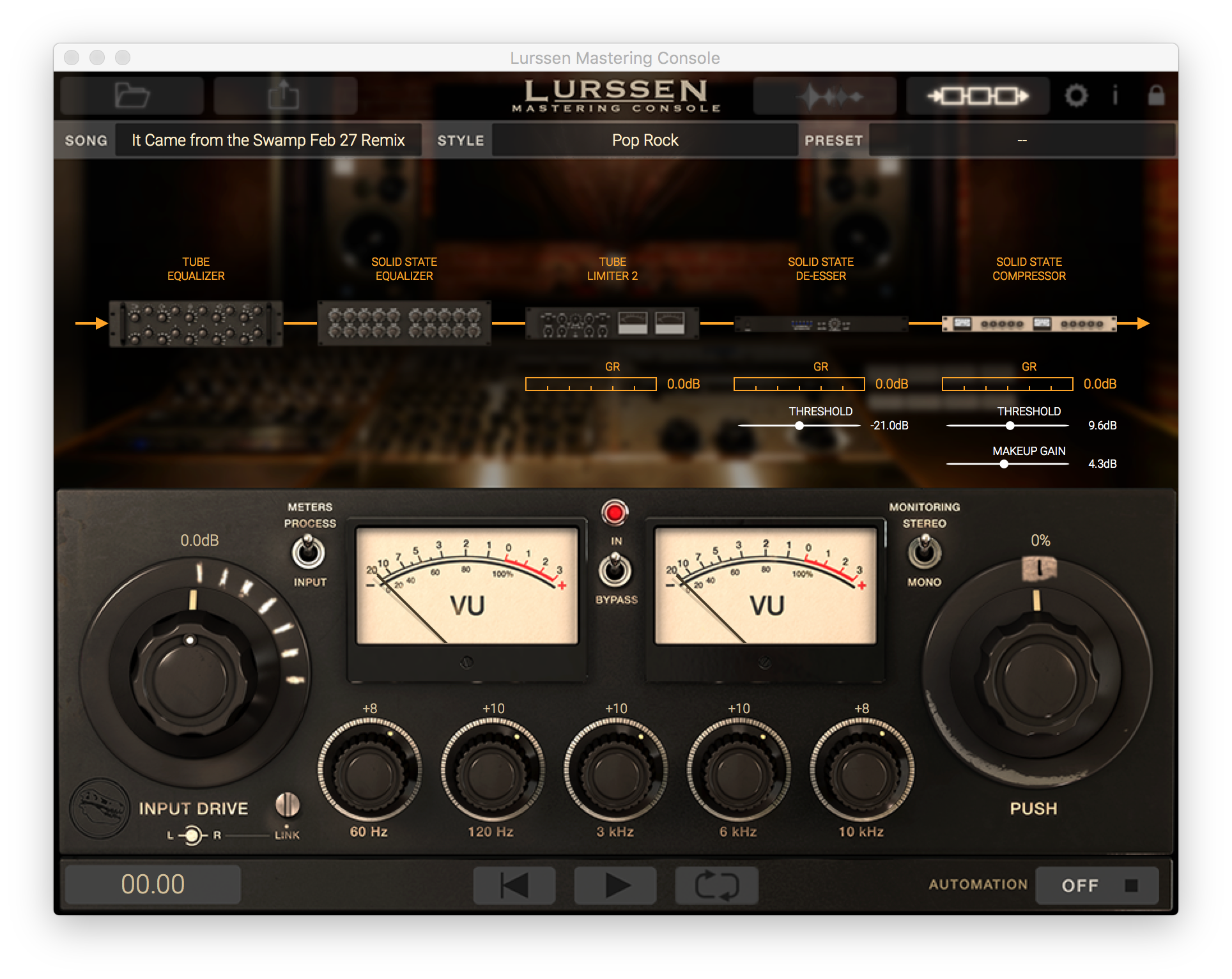Image resolution: width=1232 pixels, height=979 pixels.
Task: Open settings gear icon
Action: pos(1076,96)
